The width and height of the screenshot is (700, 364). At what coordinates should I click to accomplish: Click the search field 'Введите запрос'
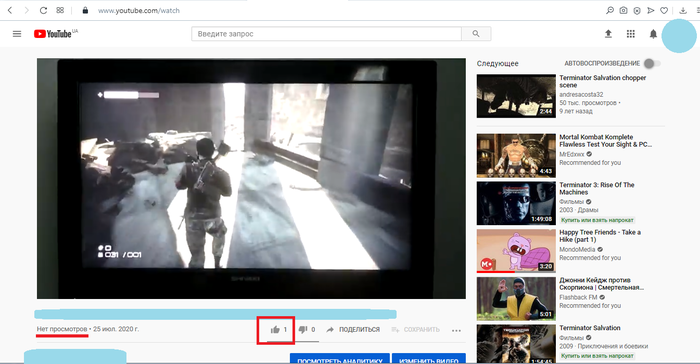[326, 33]
